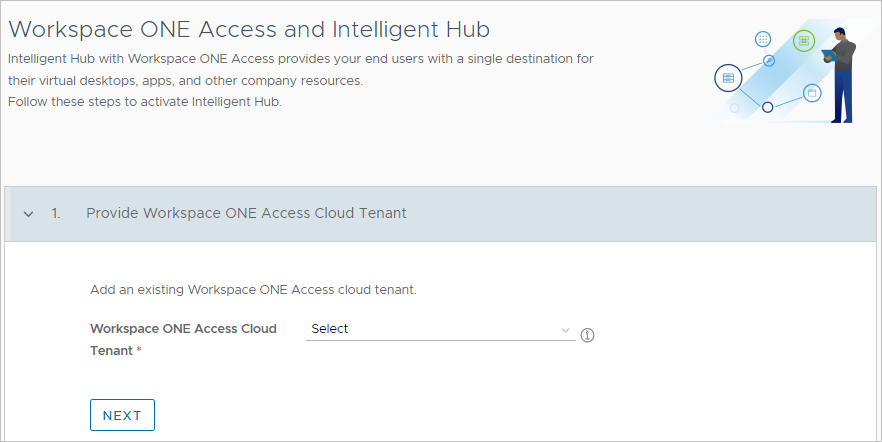
Task: Click 'Add an existing Workspace ONE Access cloud tenant.' text
Action: click(253, 290)
